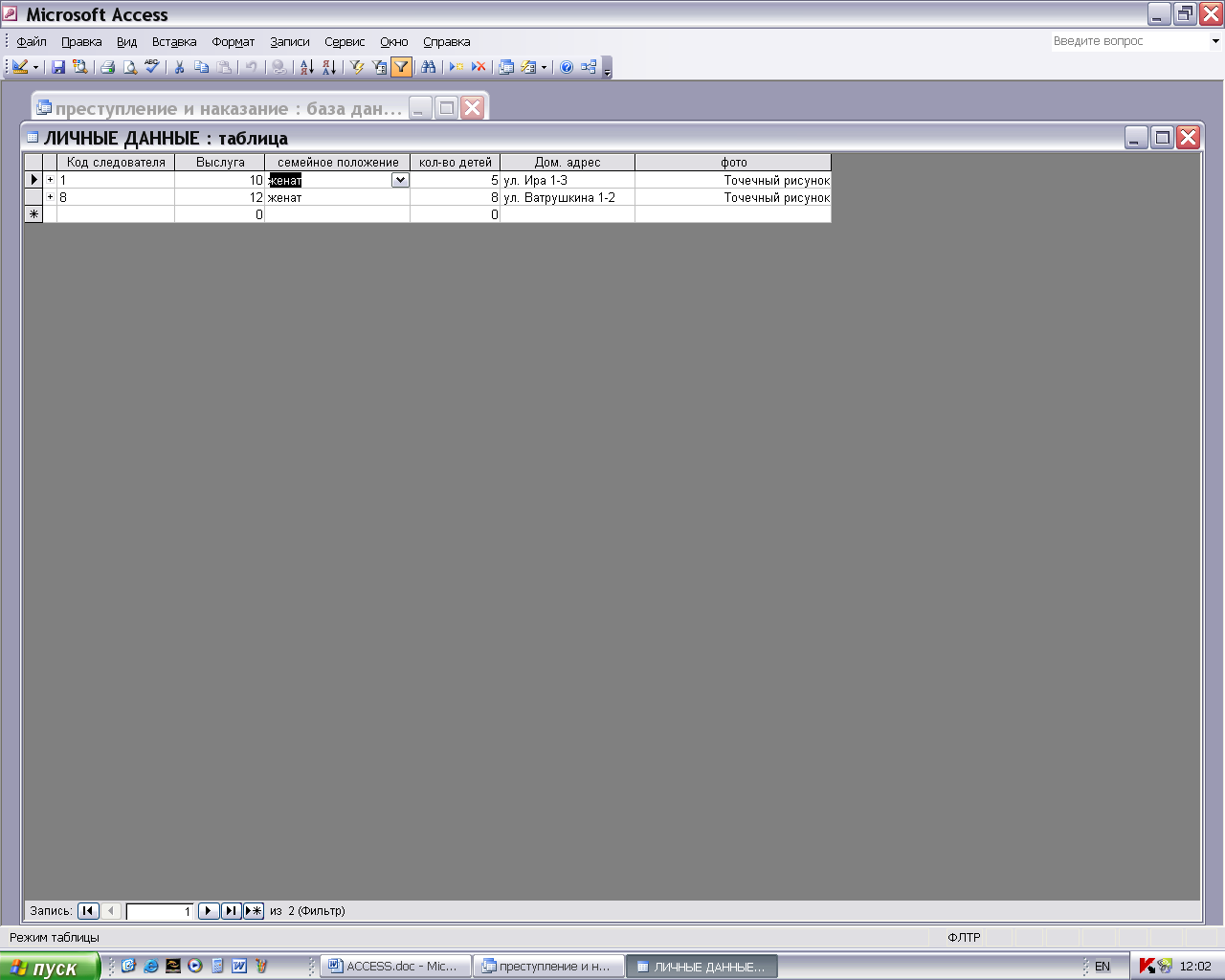This screenshot has width=1225, height=980.
Task: Click the 'ул. Ватрушкина 1-2' address cell
Action: [x=568, y=197]
